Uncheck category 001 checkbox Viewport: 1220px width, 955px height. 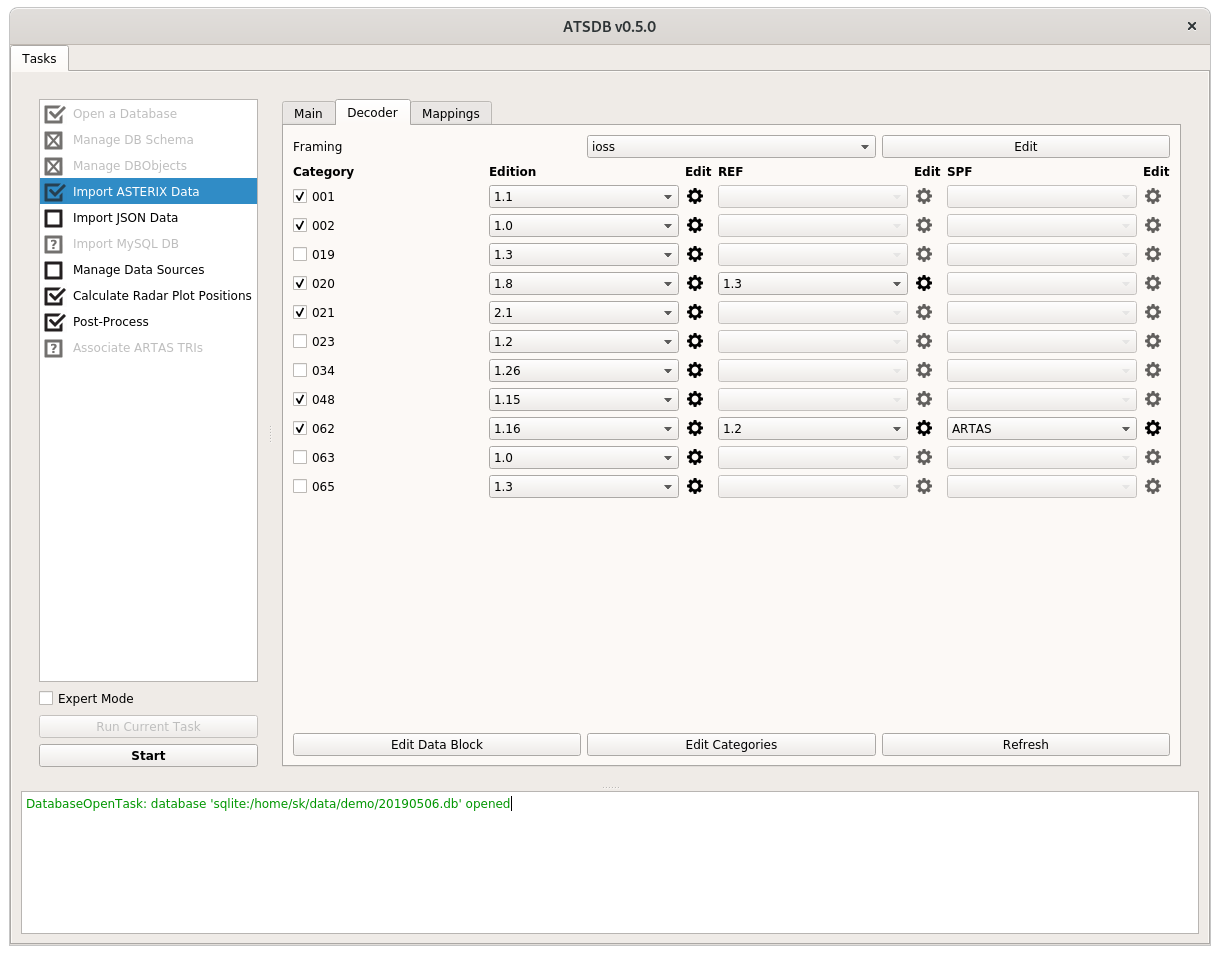[300, 197]
